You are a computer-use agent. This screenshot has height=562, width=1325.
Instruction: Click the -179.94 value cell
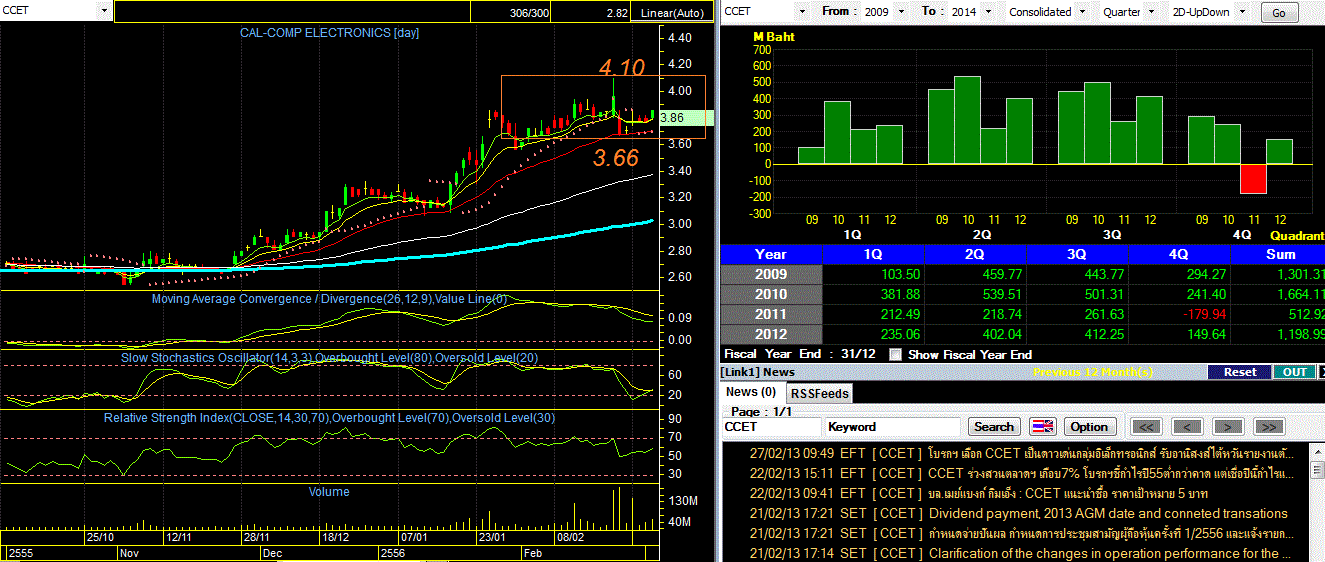pyautogui.click(x=1179, y=314)
